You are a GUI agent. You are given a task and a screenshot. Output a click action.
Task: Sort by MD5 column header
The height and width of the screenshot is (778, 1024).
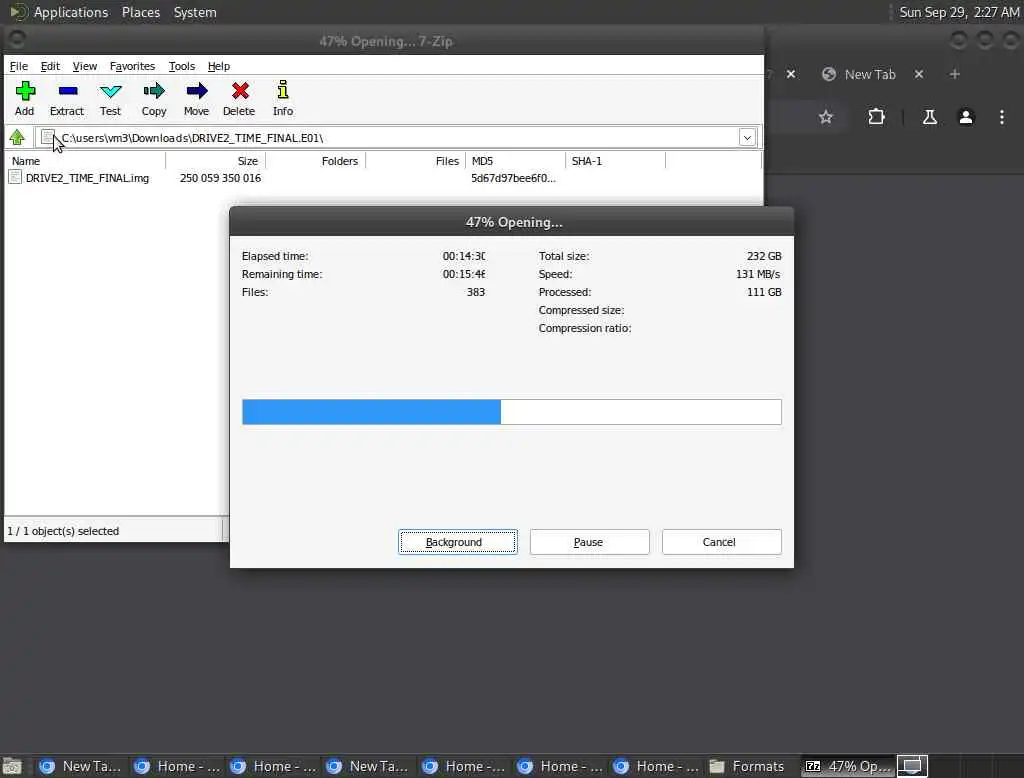(515, 161)
